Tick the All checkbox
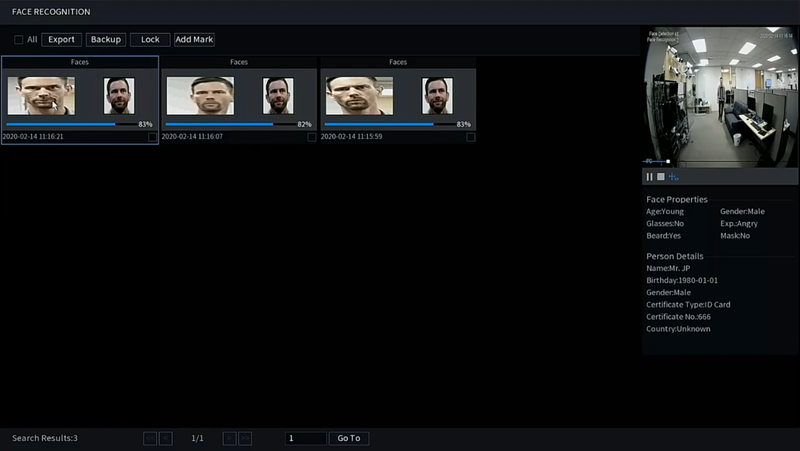 pyautogui.click(x=18, y=39)
